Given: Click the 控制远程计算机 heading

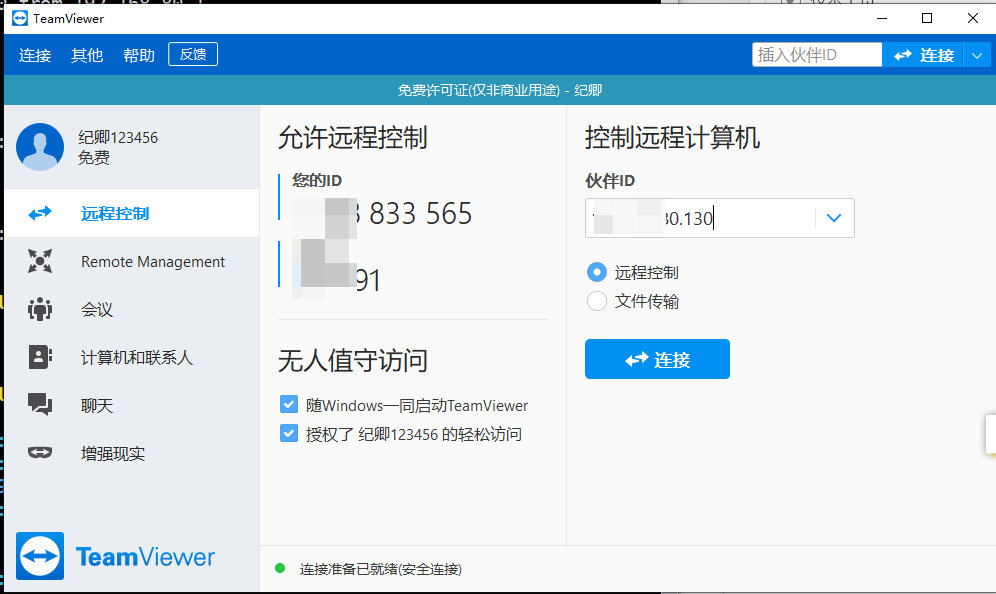Looking at the screenshot, I should click(672, 137).
